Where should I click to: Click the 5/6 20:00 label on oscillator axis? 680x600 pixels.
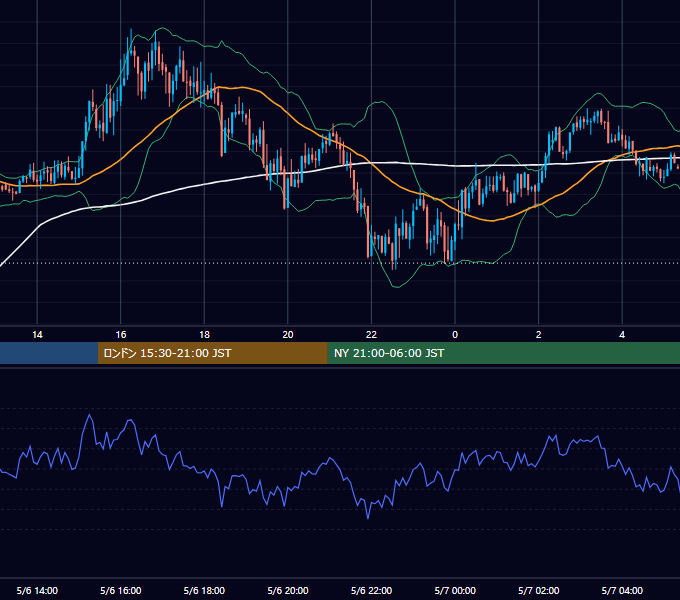pos(288,590)
